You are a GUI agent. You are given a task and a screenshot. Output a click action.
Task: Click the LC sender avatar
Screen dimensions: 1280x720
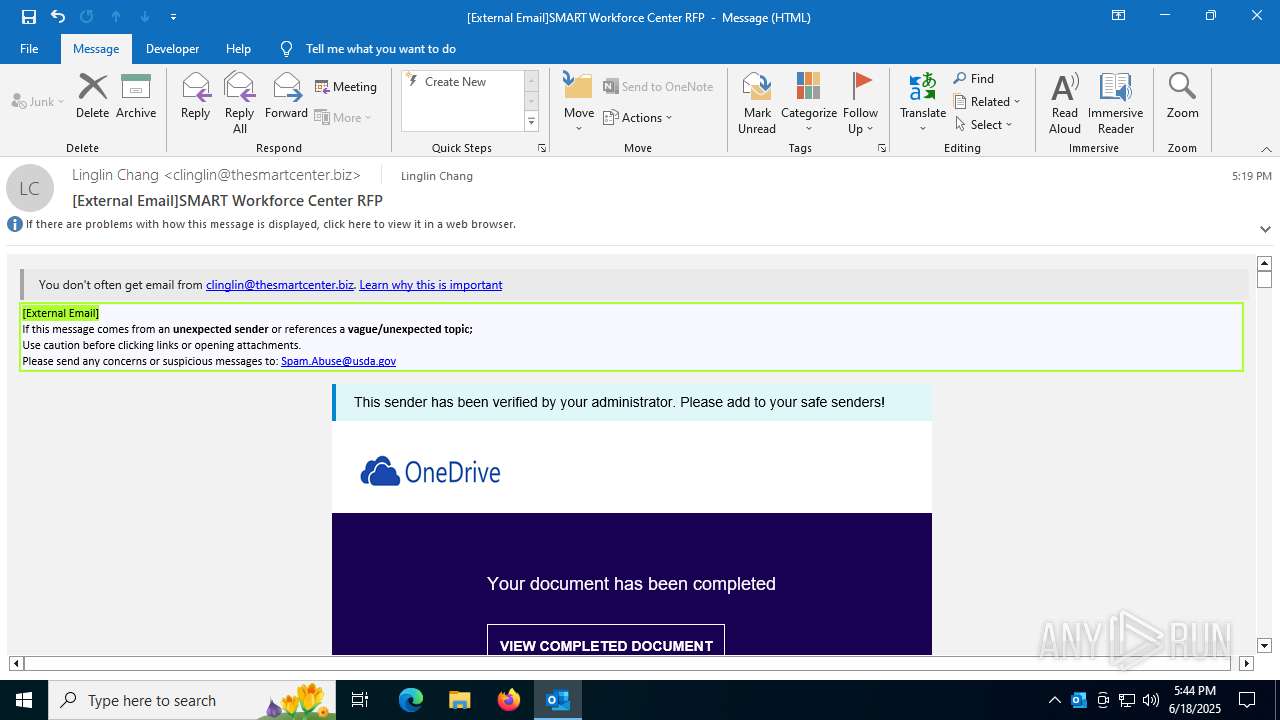click(30, 188)
